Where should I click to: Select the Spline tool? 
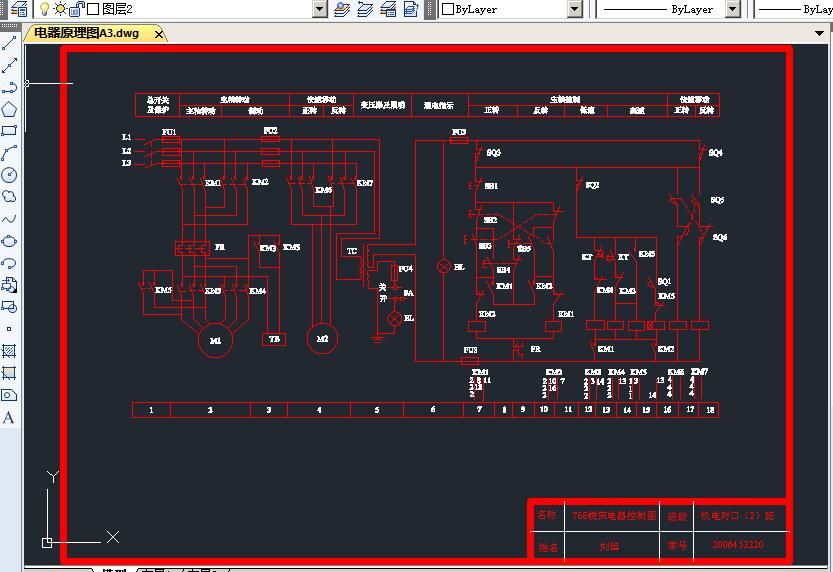10,219
